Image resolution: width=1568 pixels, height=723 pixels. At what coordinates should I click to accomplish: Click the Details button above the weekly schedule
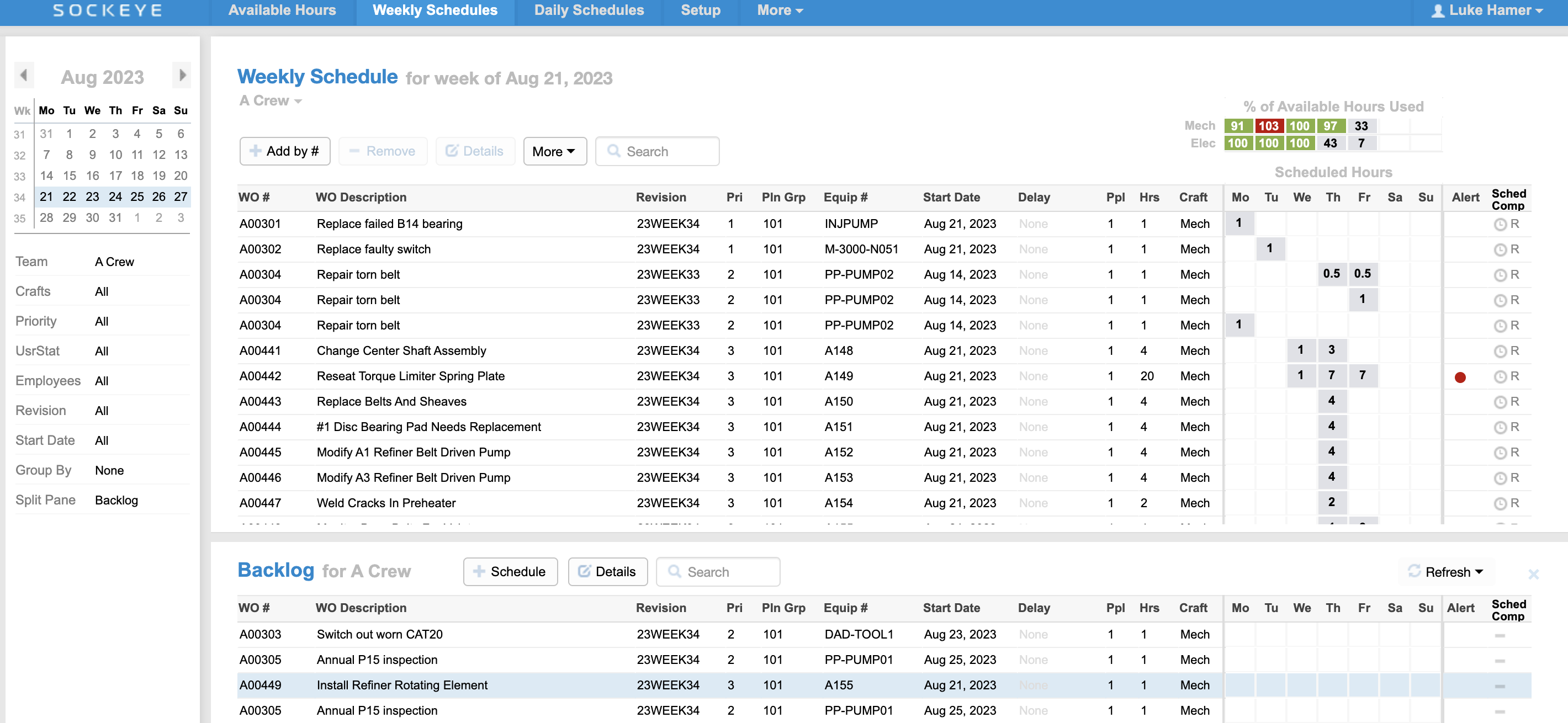pos(475,151)
